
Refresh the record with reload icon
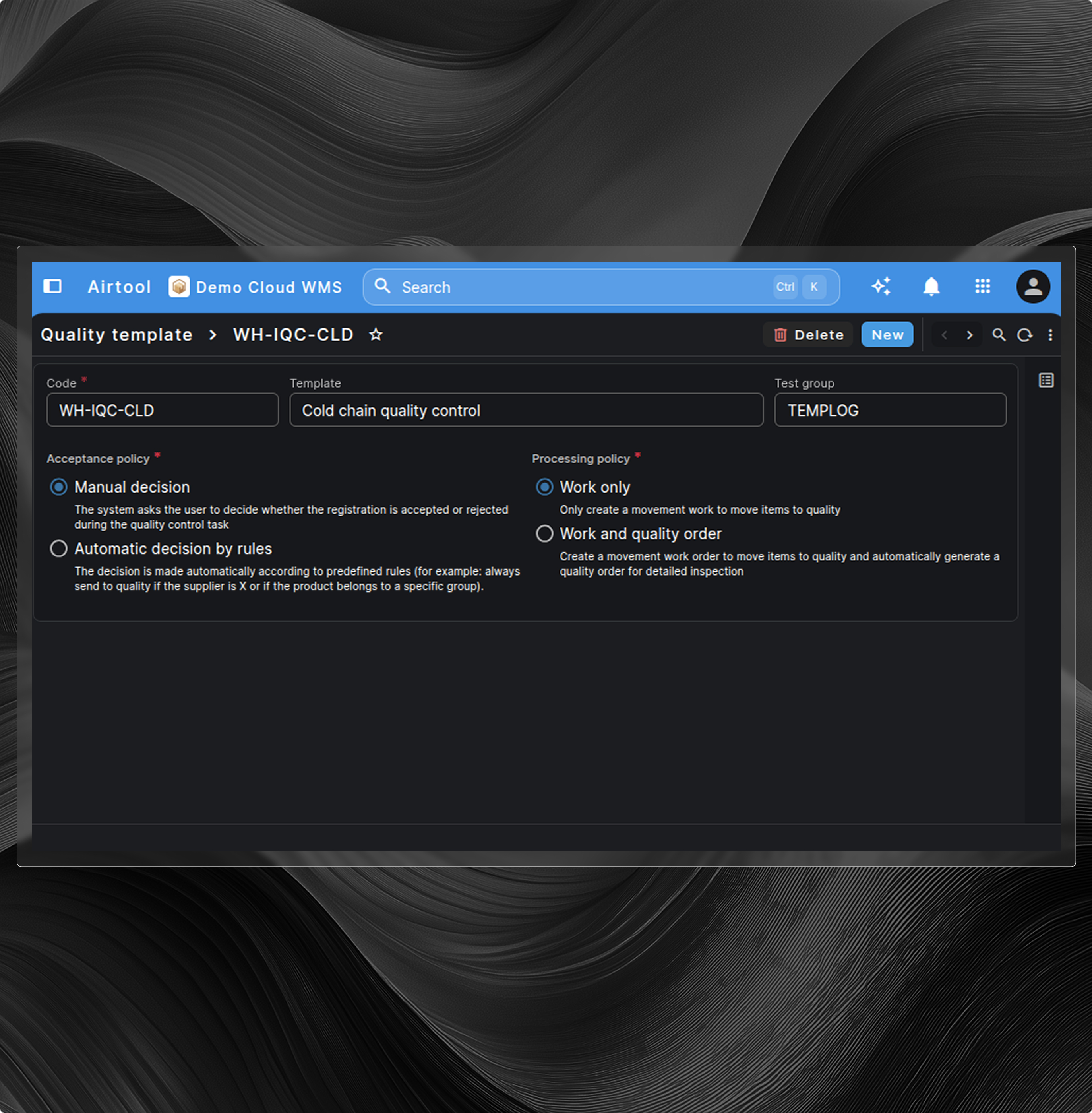click(x=1024, y=335)
